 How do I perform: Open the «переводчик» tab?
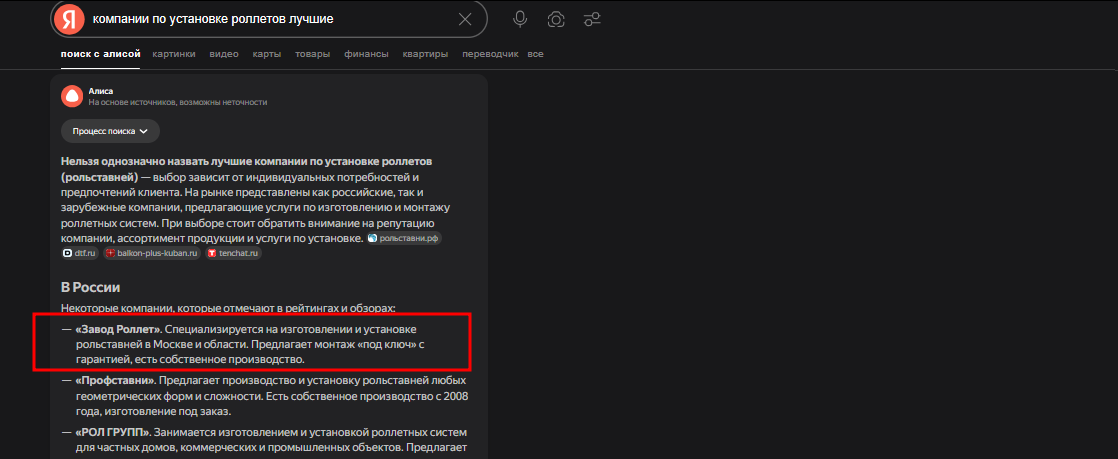[x=490, y=54]
